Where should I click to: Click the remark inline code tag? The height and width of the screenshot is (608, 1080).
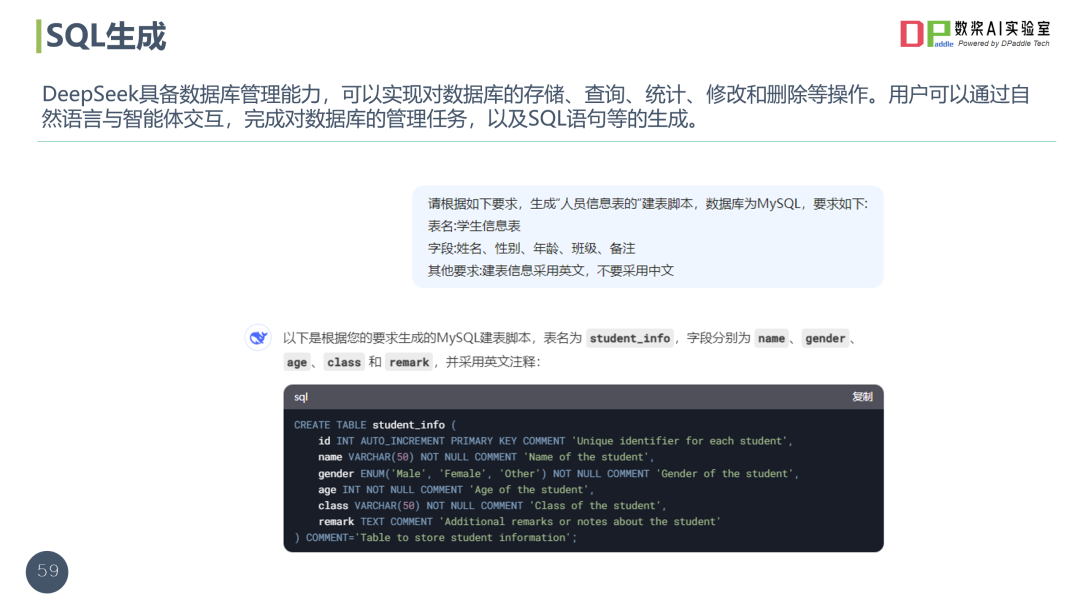[409, 362]
